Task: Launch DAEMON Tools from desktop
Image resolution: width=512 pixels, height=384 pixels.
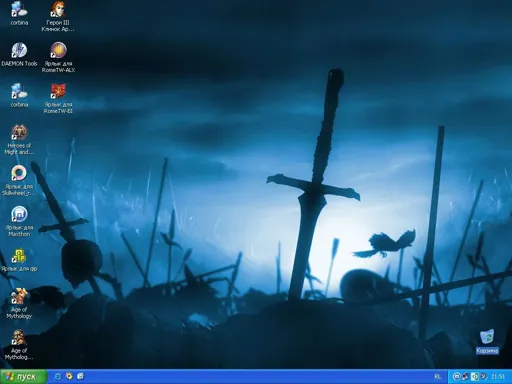Action: (19, 54)
